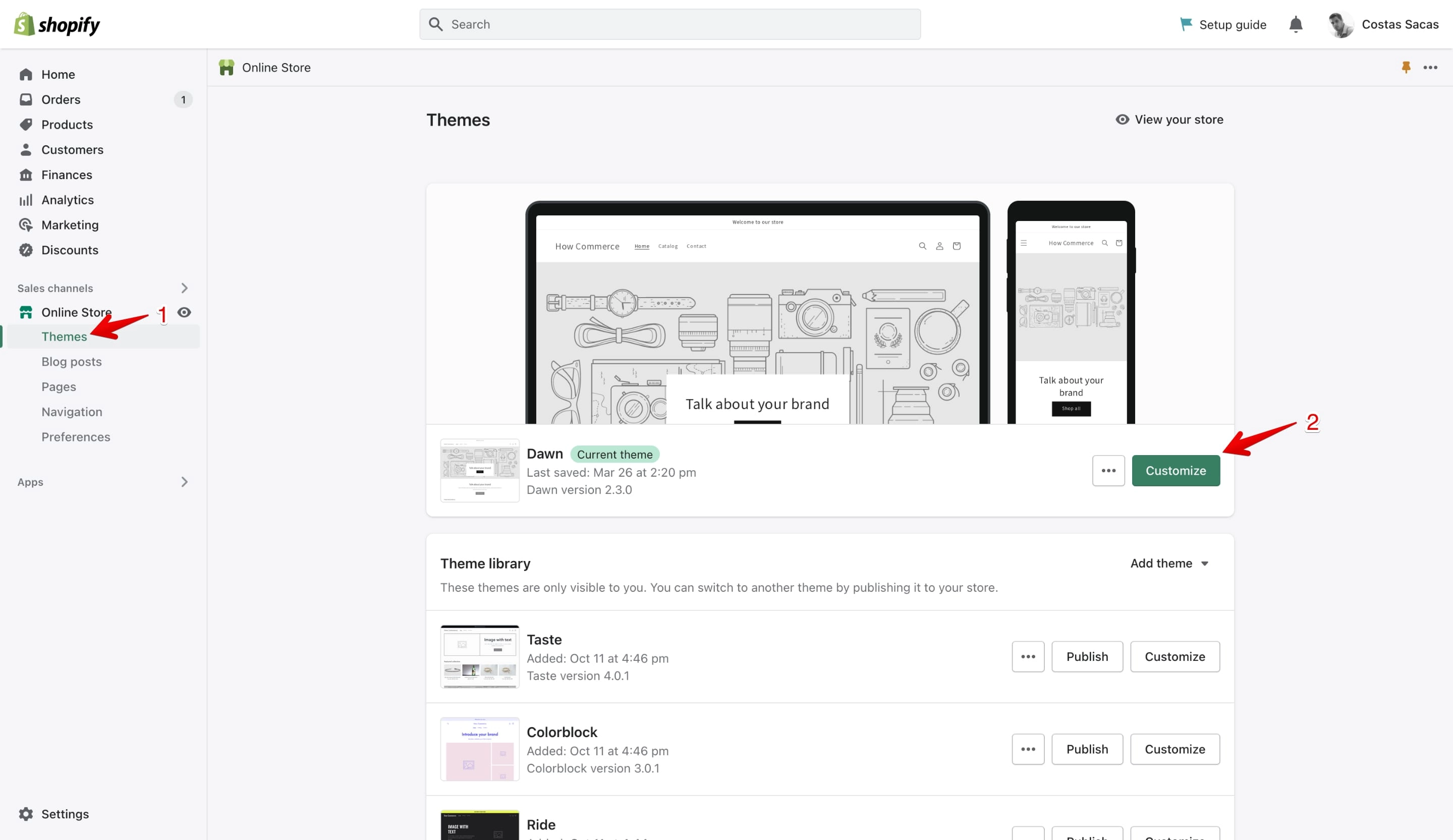
Task: Open Navigation under Online Store
Action: (72, 412)
